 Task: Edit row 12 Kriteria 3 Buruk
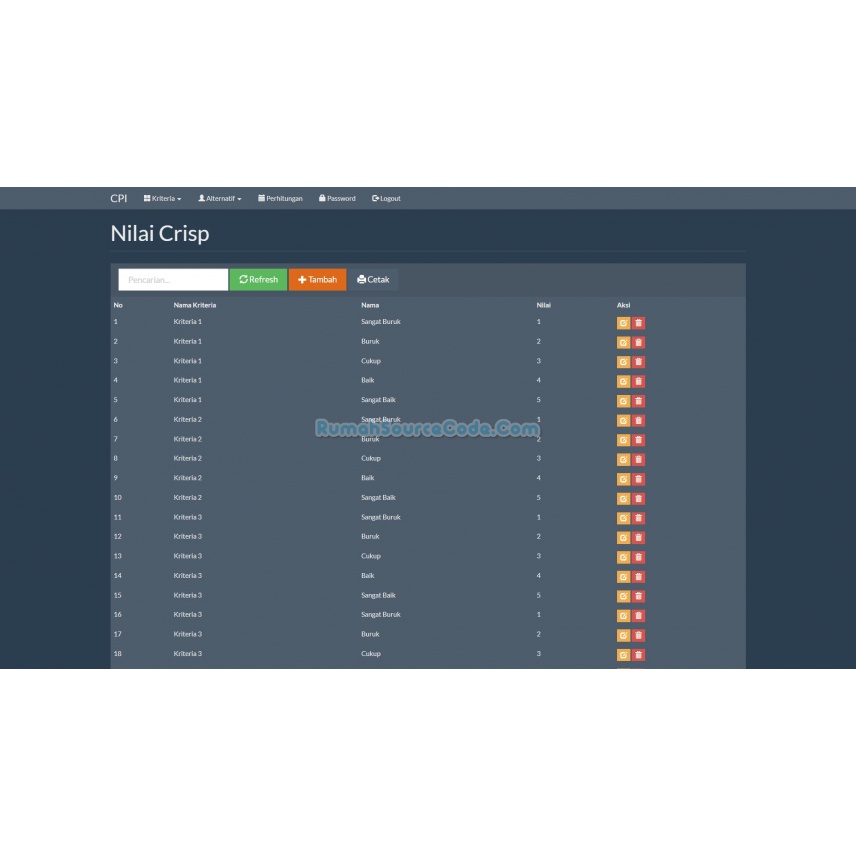[x=623, y=538]
